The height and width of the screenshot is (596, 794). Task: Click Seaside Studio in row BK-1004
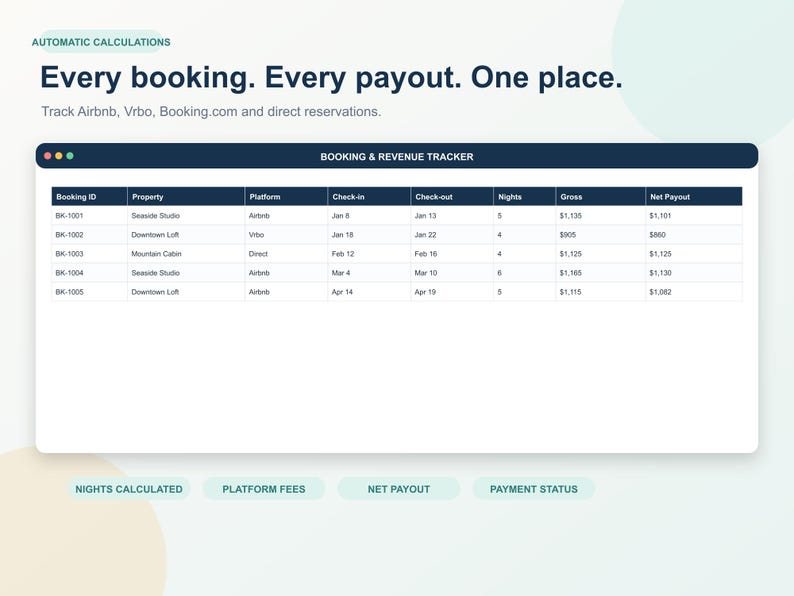point(186,273)
